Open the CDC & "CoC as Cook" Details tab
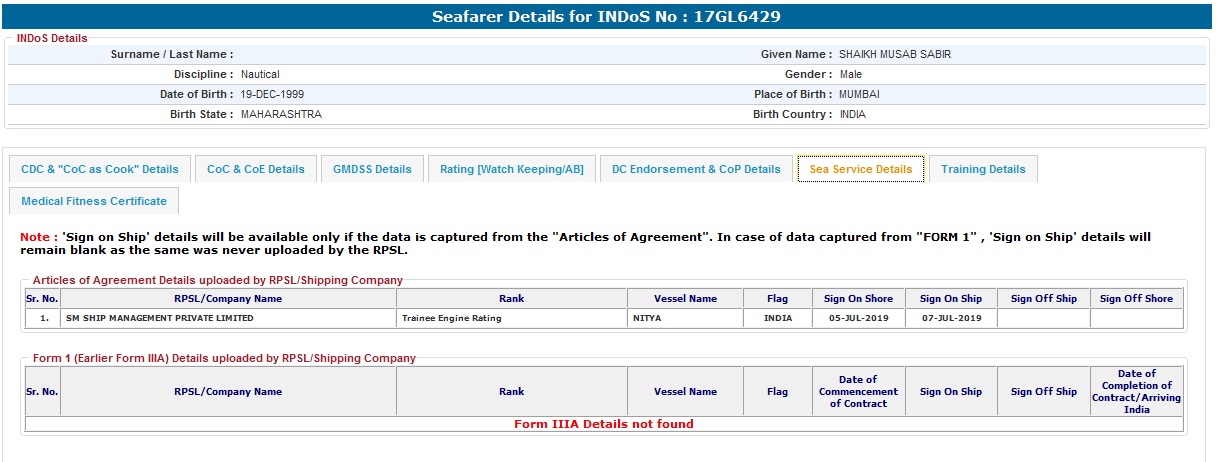This screenshot has width=1224, height=462. pos(100,169)
